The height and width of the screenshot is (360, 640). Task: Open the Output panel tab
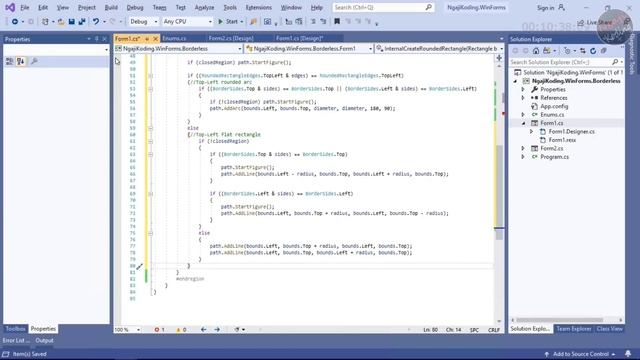[44, 340]
